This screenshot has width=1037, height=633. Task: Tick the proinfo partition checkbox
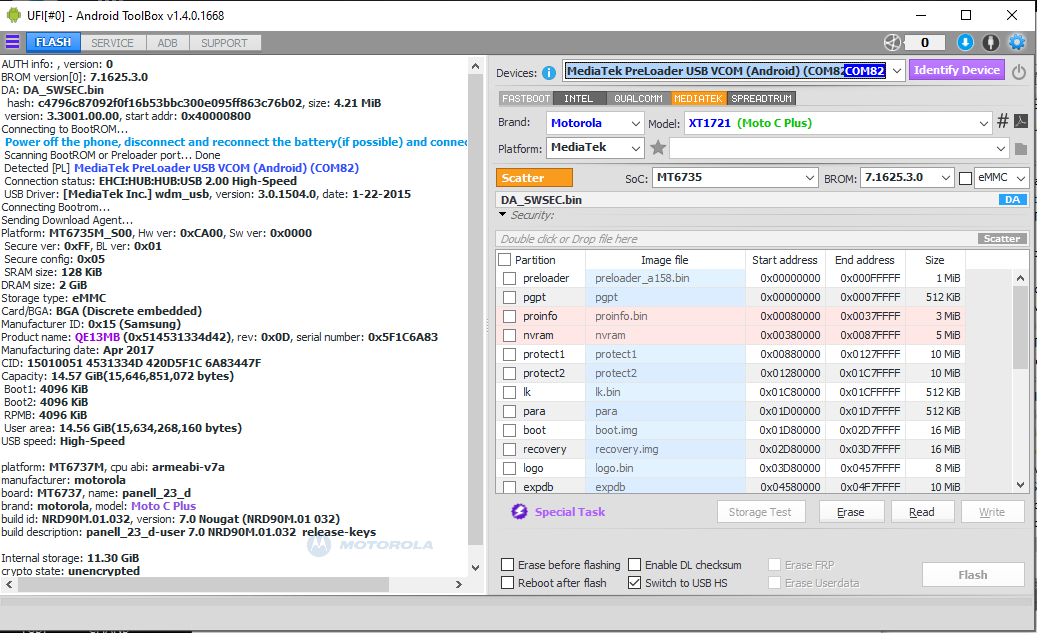point(509,317)
